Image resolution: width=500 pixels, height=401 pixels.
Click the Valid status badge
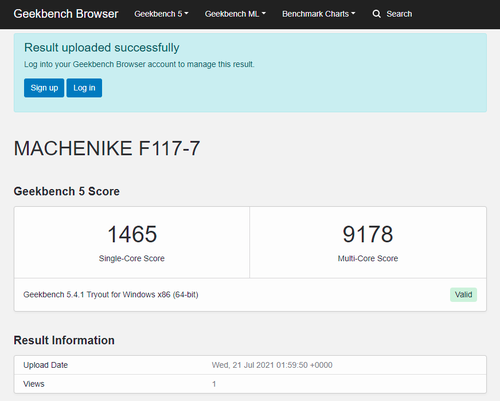(463, 295)
